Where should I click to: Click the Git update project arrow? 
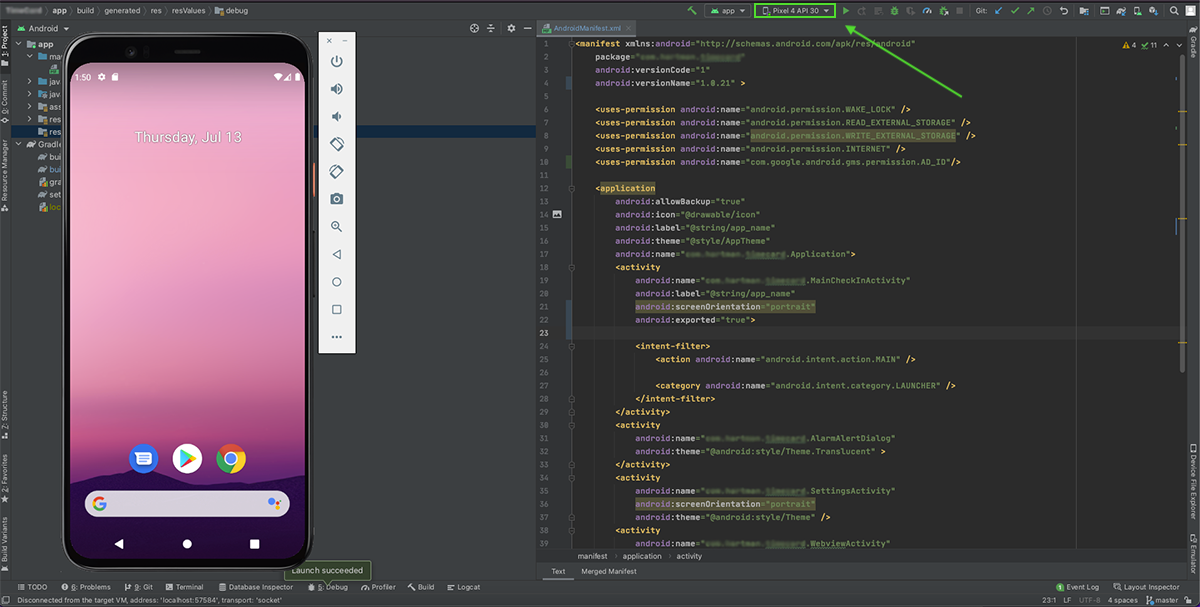[x=998, y=11]
